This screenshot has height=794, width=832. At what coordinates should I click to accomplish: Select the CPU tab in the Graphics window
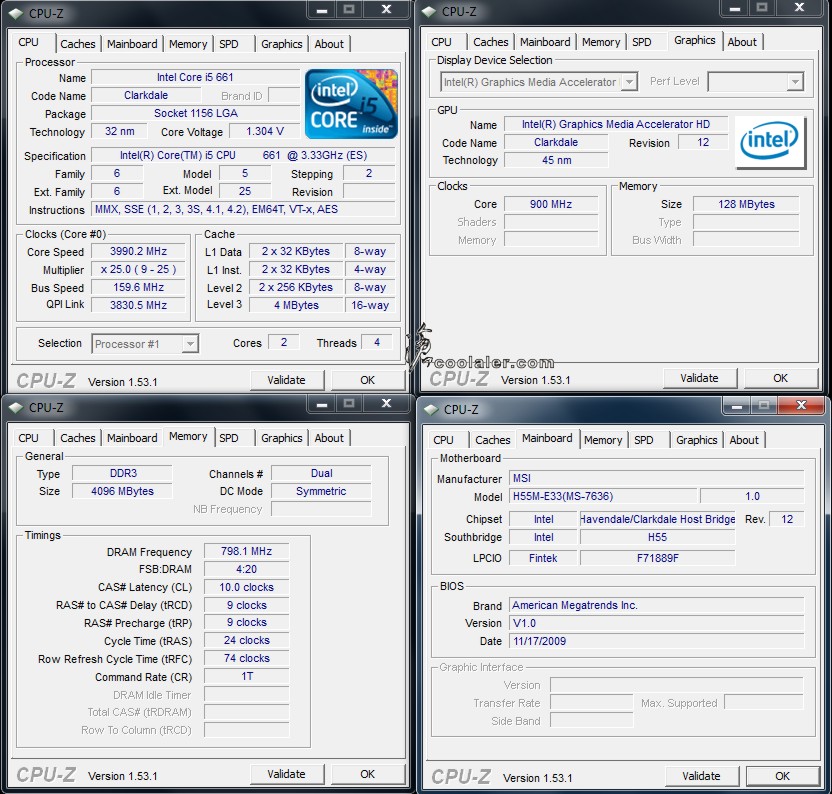pyautogui.click(x=441, y=42)
